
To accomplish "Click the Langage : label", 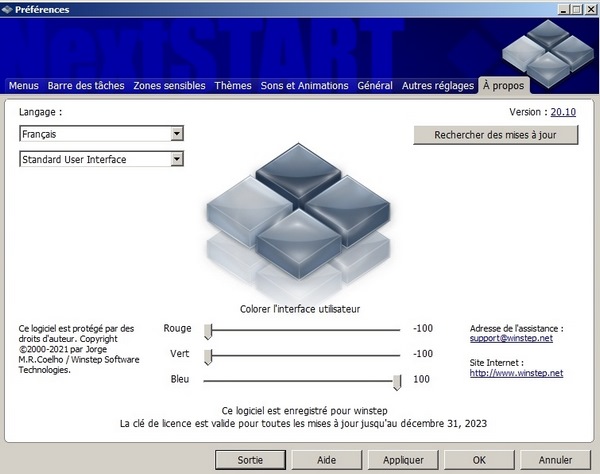I will (x=40, y=112).
